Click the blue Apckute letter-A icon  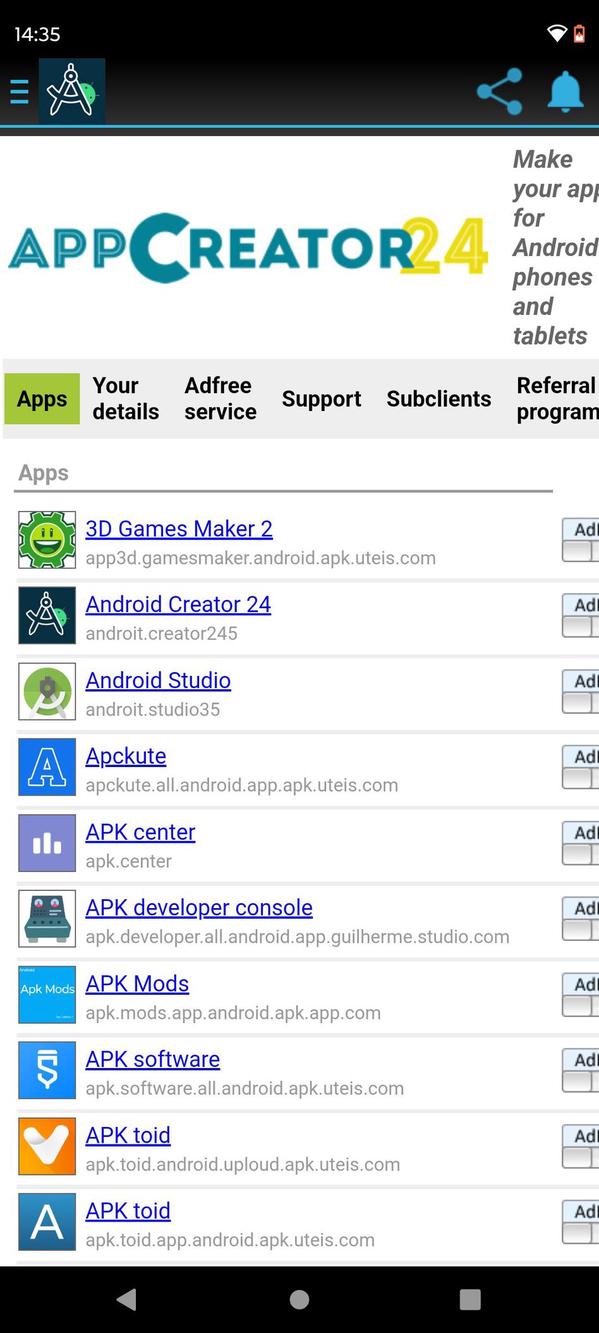(x=47, y=767)
